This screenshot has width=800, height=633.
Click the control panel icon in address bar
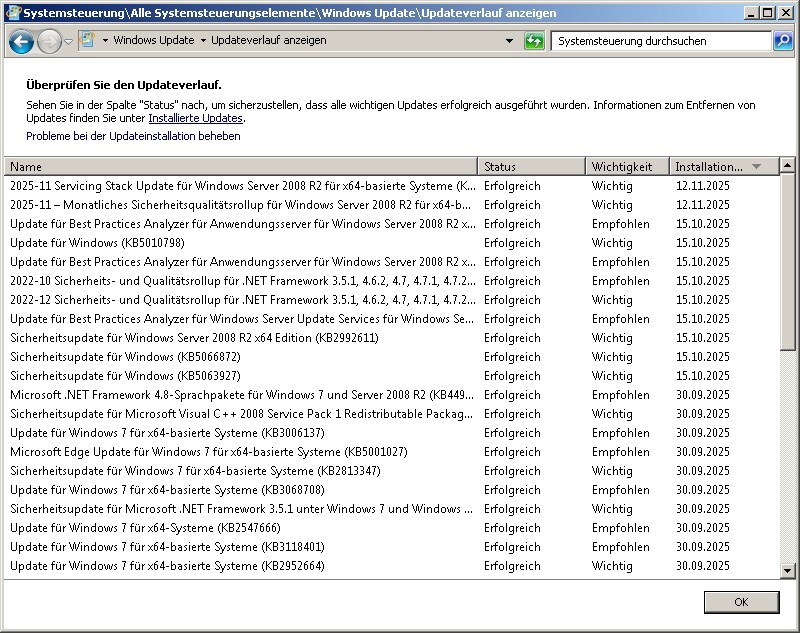click(87, 41)
